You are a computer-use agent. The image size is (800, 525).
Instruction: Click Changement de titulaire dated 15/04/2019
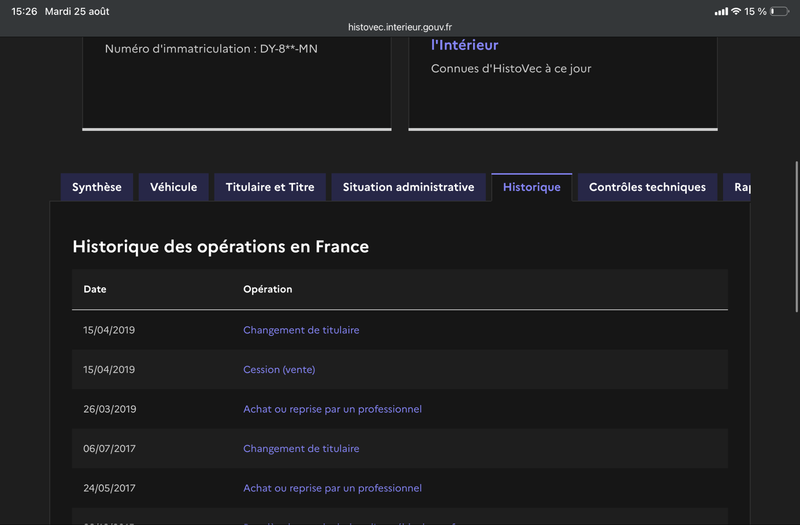click(x=301, y=330)
